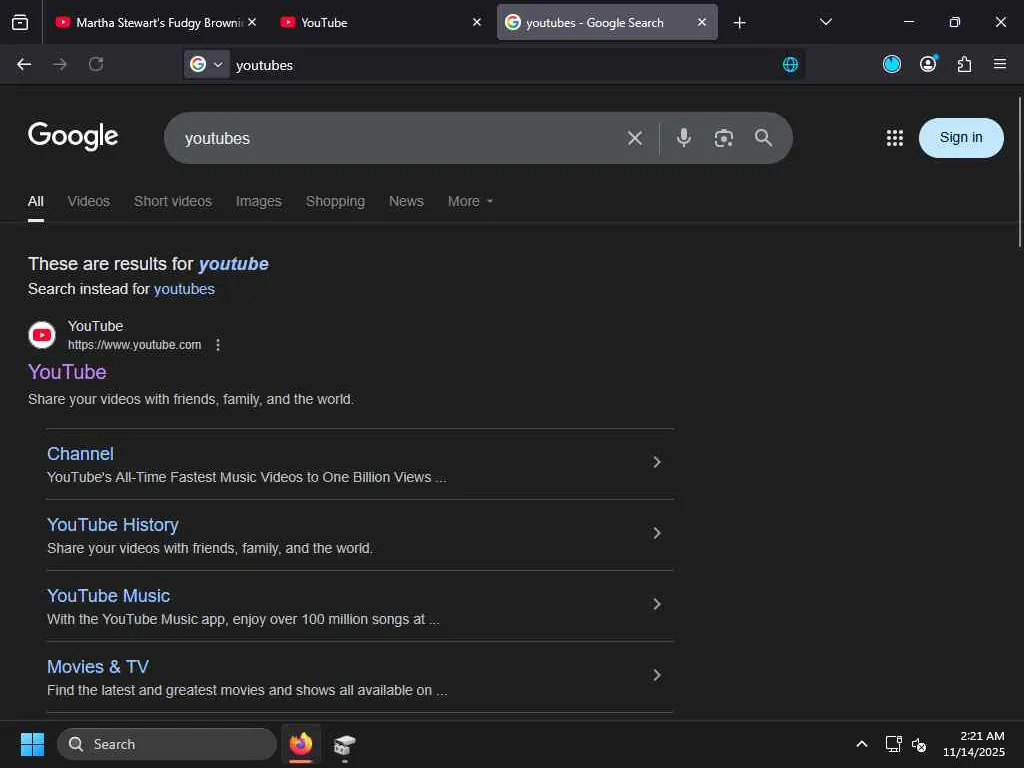Image resolution: width=1024 pixels, height=768 pixels.
Task: Click the Firefox taskbar icon
Action: [x=301, y=744]
